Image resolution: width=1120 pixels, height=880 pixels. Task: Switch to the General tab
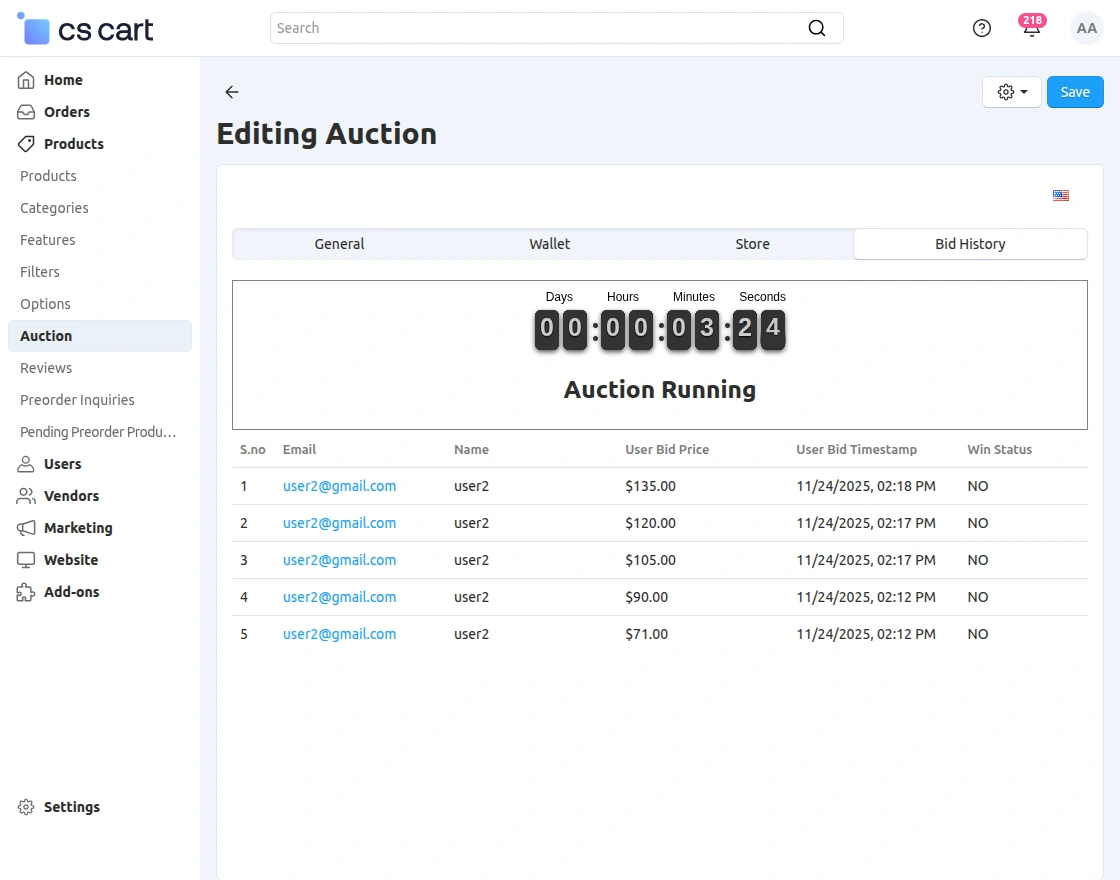click(339, 243)
